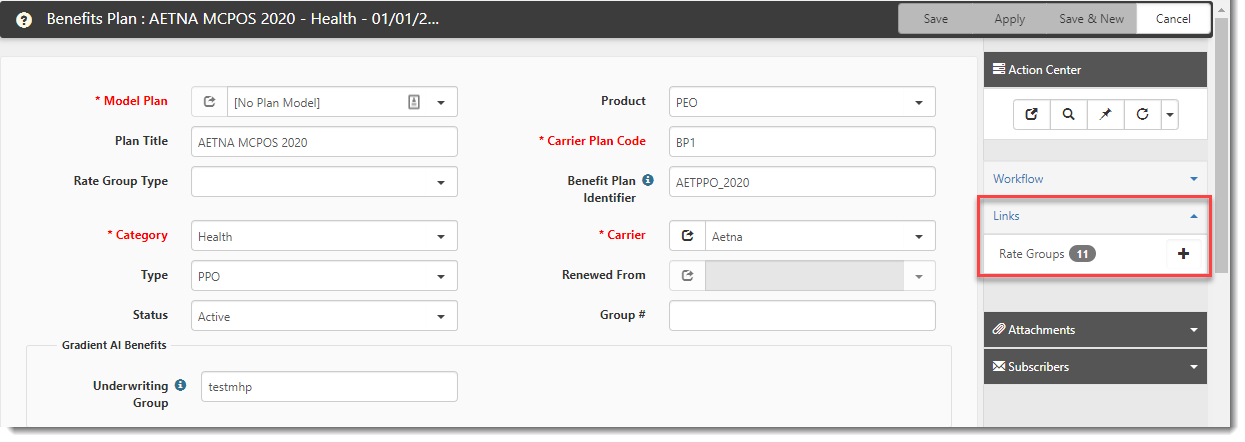Open the Action Center pop-out icon
The height and width of the screenshot is (442, 1245).
click(x=1031, y=115)
